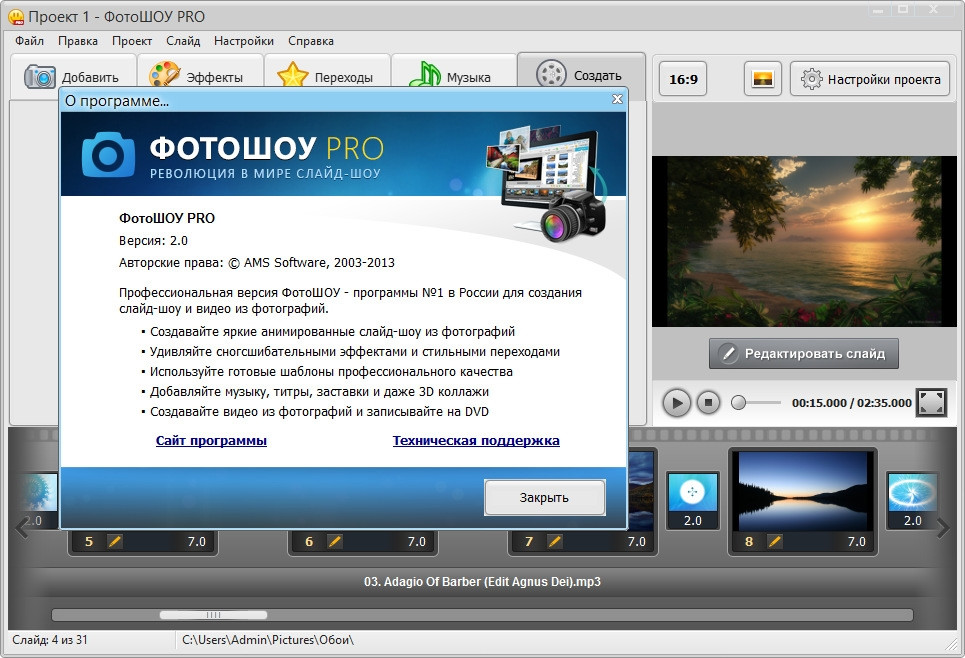The image size is (965, 658).
Task: Click the pencil edit icon on slide 8
Action: click(775, 542)
